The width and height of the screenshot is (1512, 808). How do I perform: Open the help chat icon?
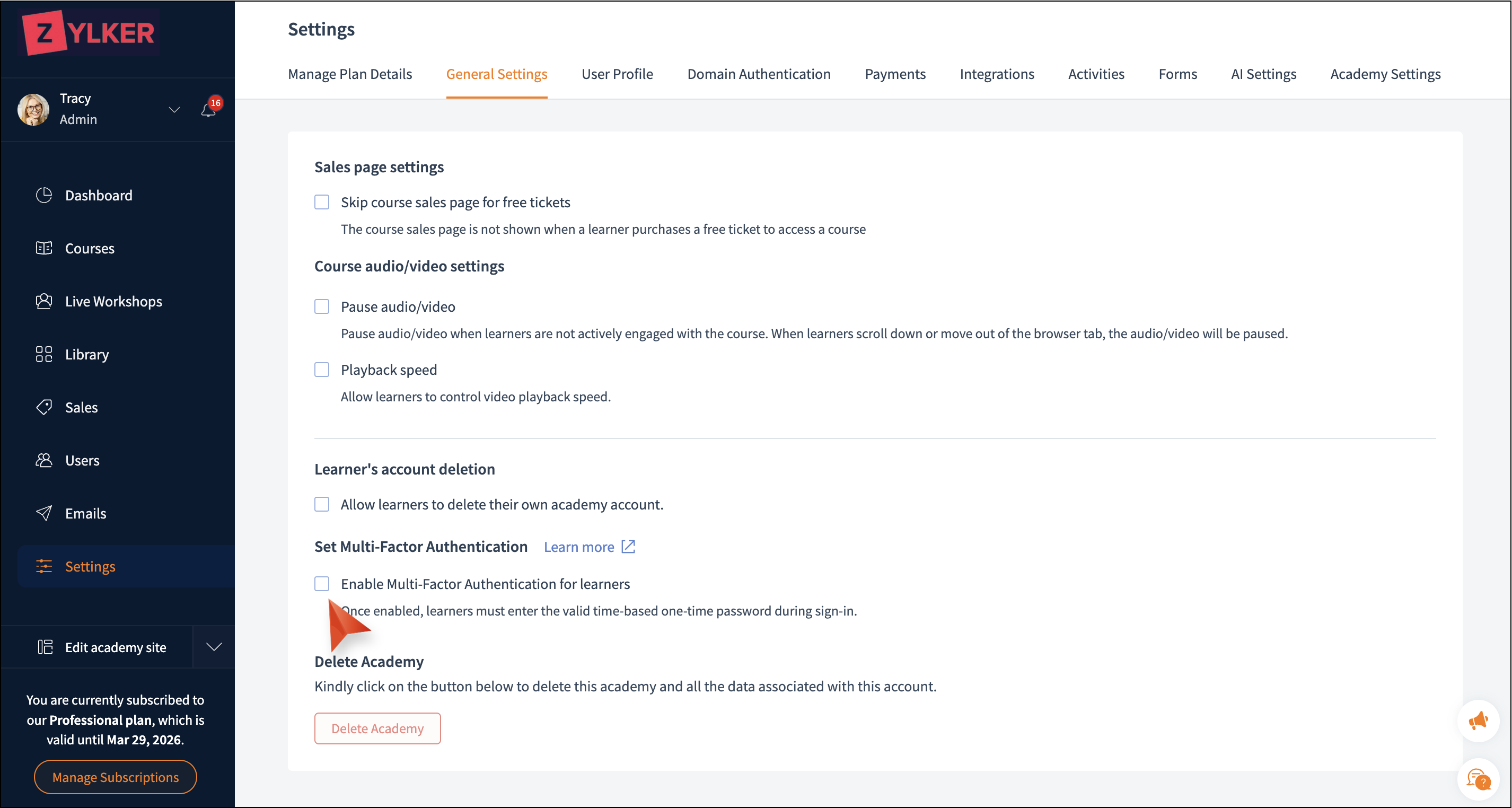click(x=1478, y=780)
